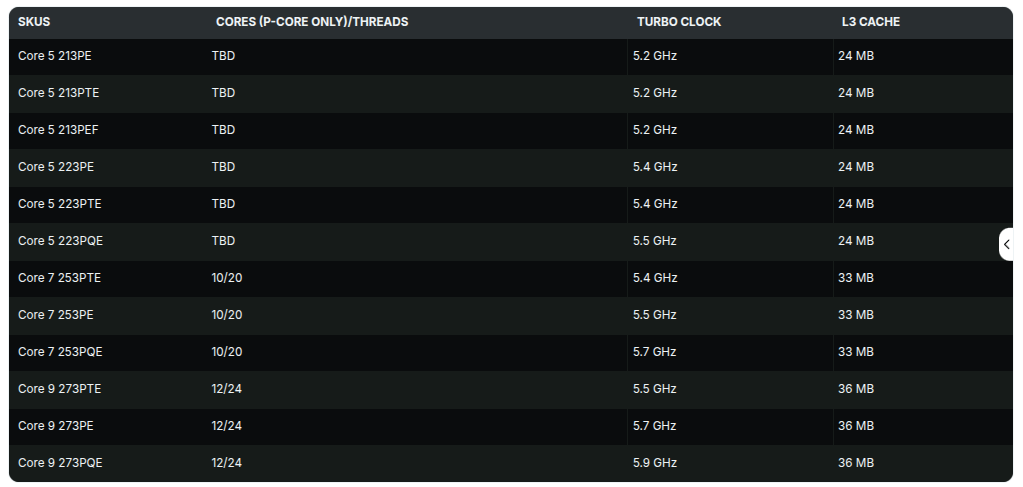Viewport: 1023px width, 487px height.
Task: Select the Core 7 253PE SKU cell
Action: pyautogui.click(x=56, y=315)
